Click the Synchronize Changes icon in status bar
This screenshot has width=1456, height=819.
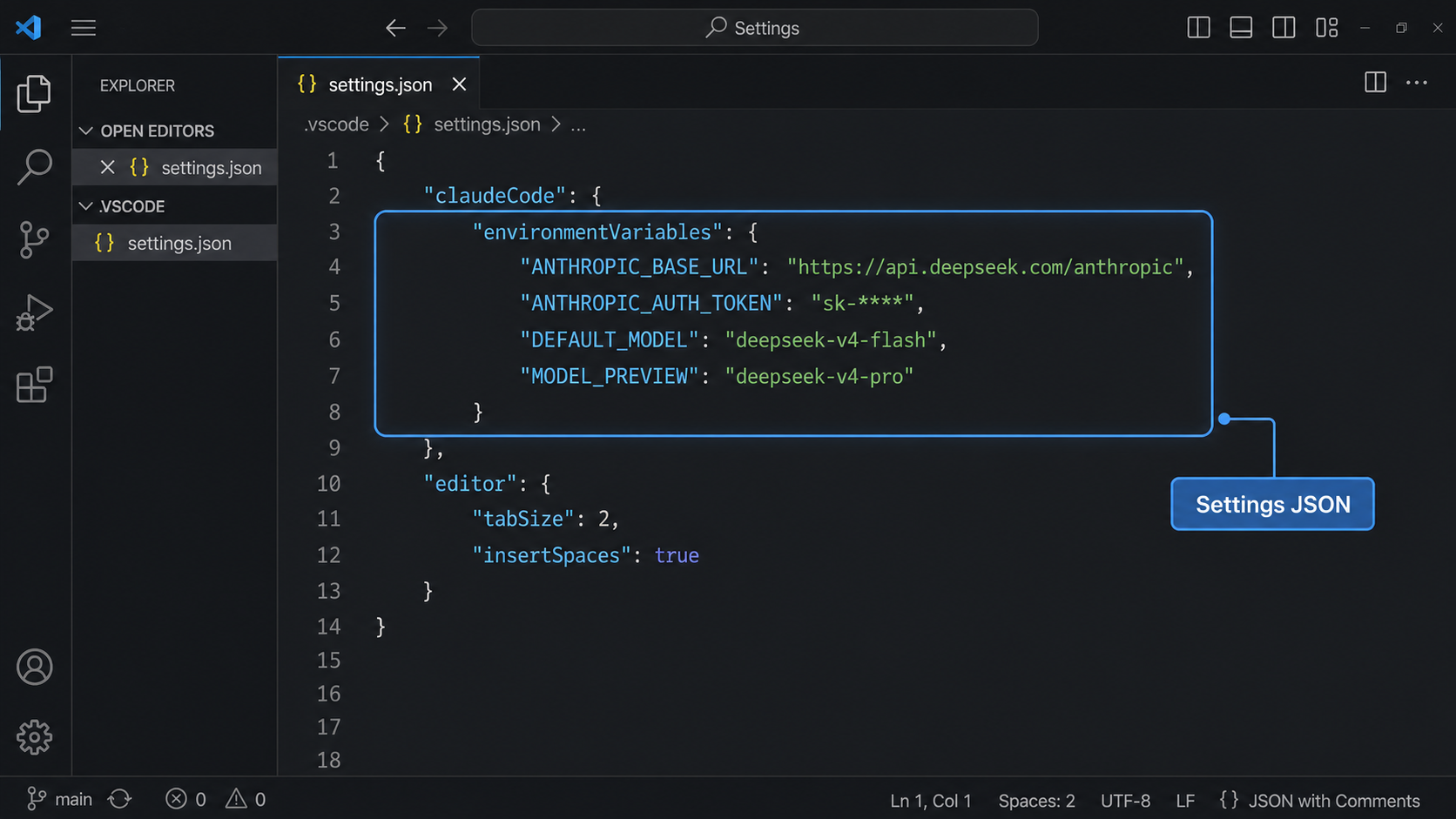click(120, 799)
